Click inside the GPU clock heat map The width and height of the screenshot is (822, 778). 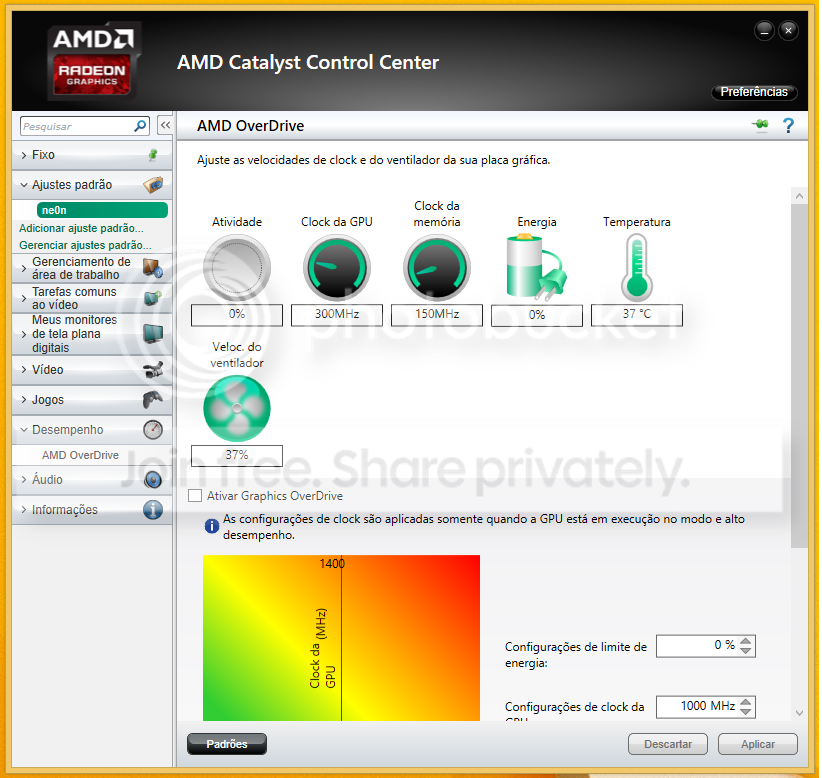(400, 640)
